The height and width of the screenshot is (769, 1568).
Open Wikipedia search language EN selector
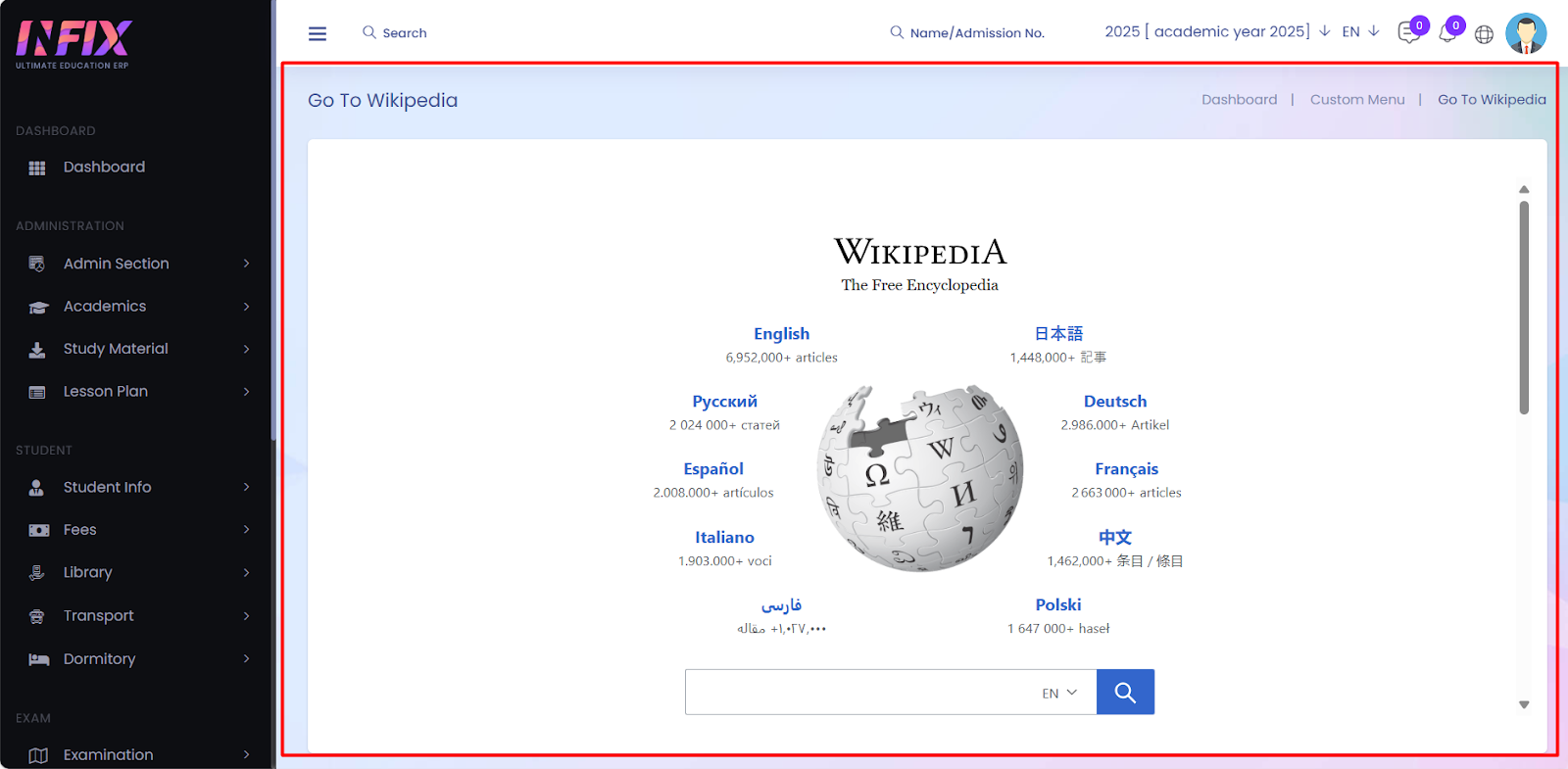(1059, 693)
